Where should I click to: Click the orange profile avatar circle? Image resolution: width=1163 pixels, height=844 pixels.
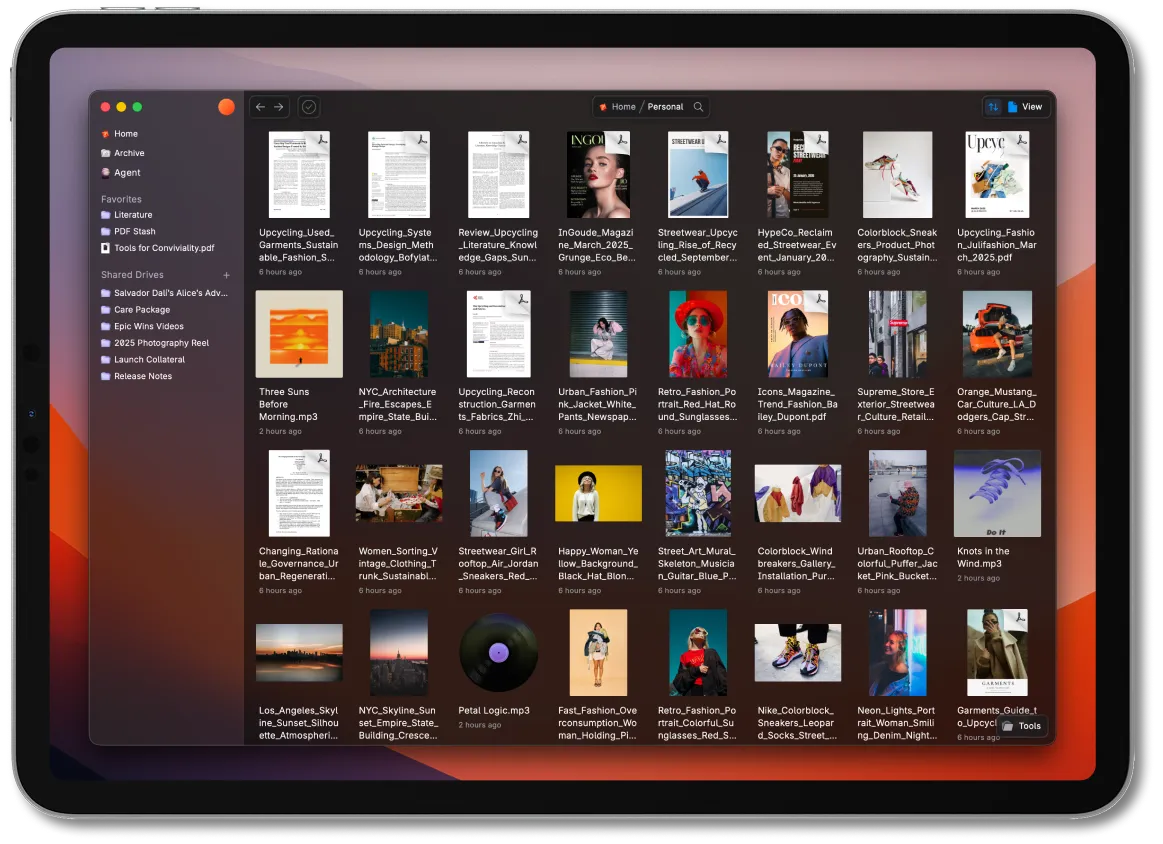[x=226, y=107]
